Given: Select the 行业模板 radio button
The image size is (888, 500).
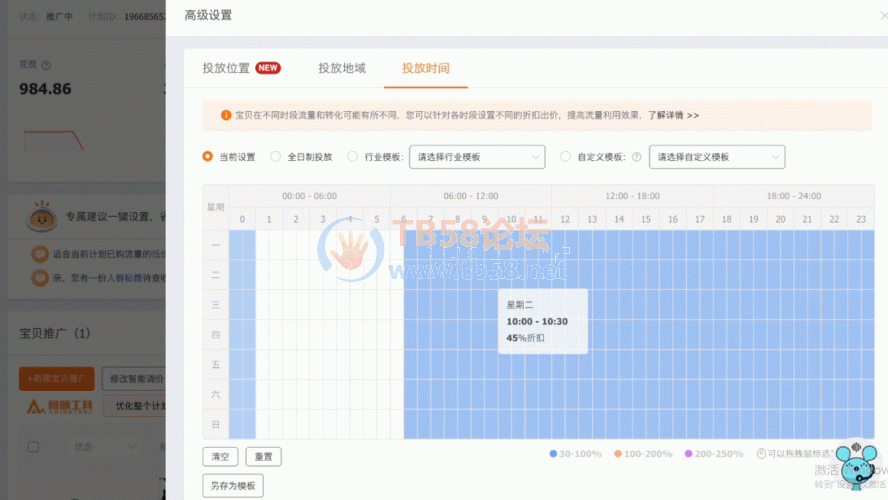Looking at the screenshot, I should pos(353,157).
